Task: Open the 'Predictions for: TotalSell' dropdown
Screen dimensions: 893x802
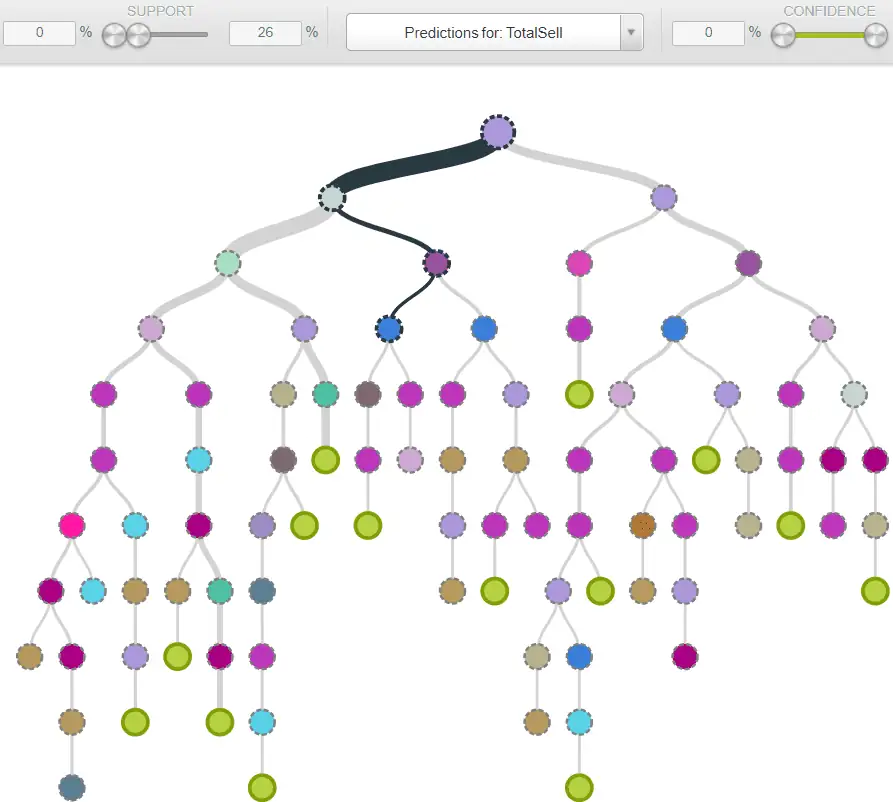Action: (494, 32)
